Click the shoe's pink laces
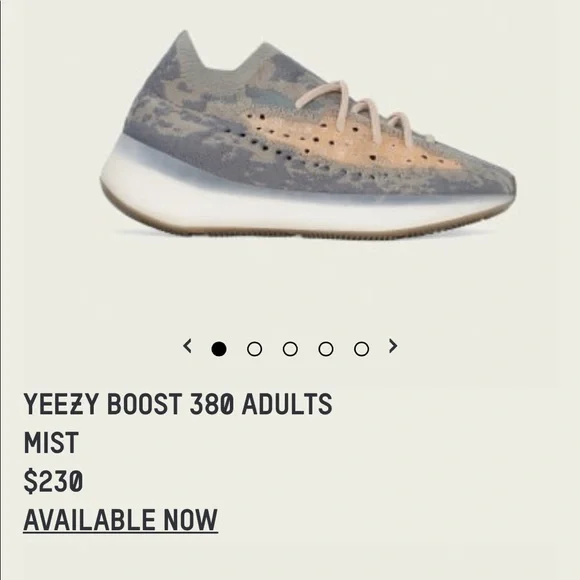The image size is (580, 580). point(355,113)
